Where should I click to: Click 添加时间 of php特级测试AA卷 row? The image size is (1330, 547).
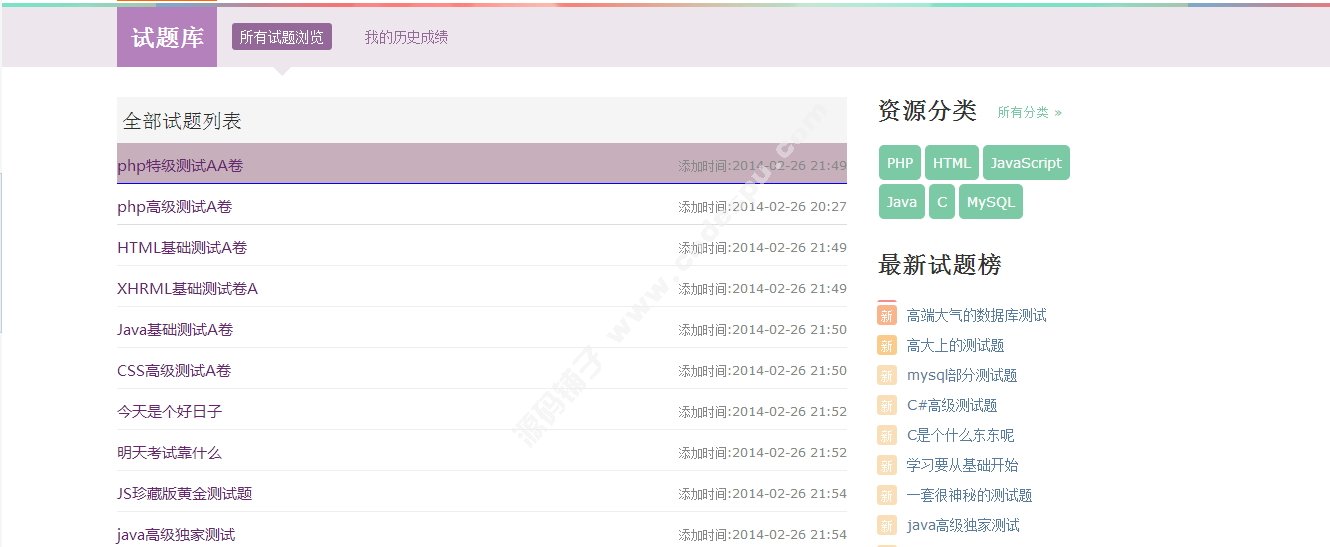coord(762,166)
